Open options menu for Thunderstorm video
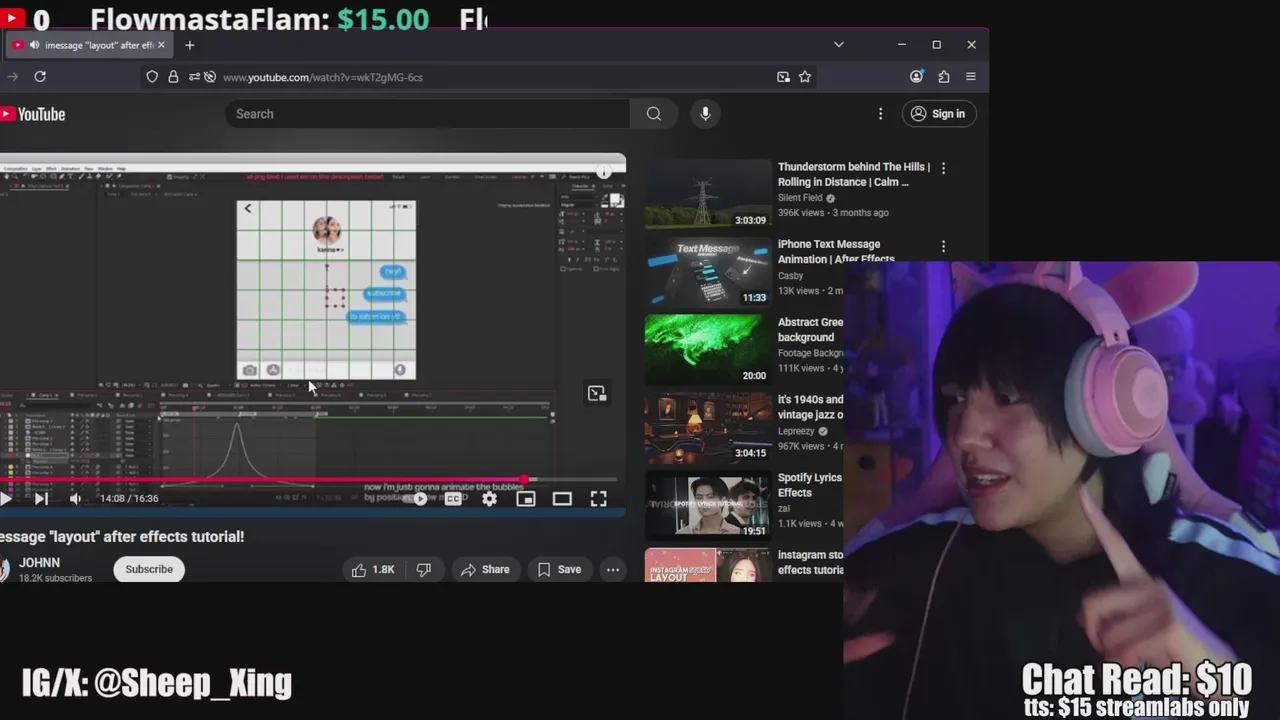 943,168
